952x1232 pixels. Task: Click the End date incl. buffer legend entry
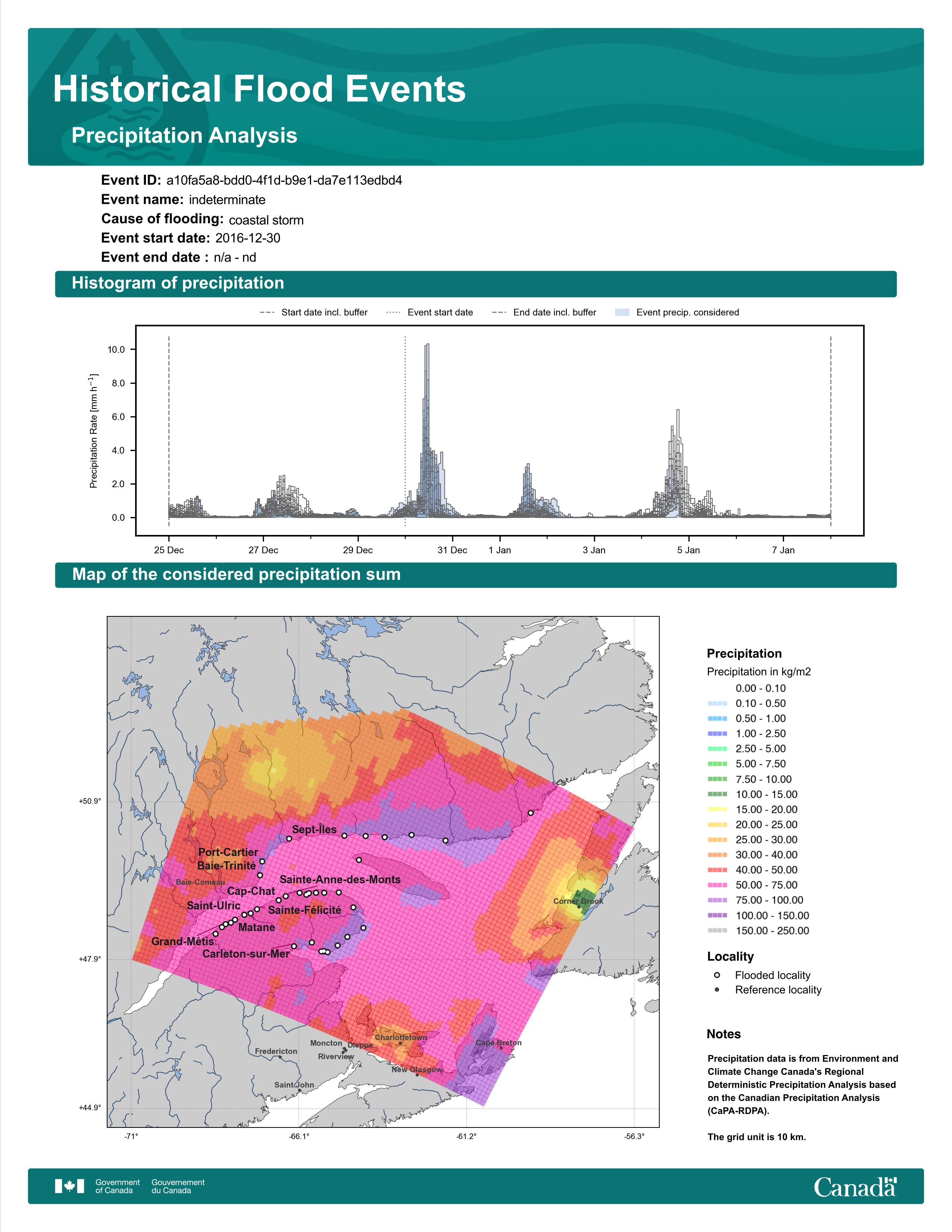click(544, 312)
